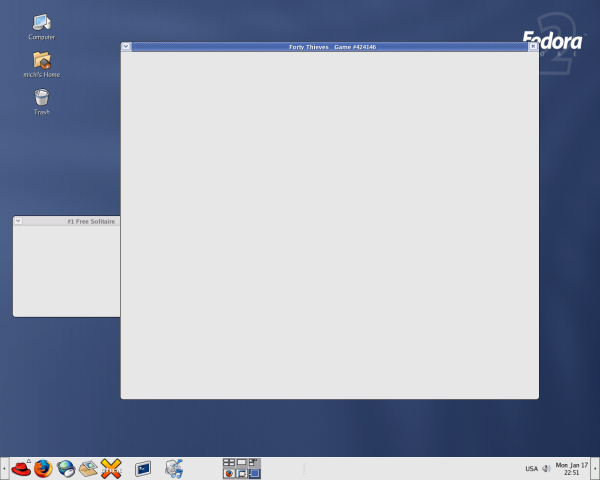The width and height of the screenshot is (600, 480).
Task: Click the date and time clock
Action: pos(571,468)
